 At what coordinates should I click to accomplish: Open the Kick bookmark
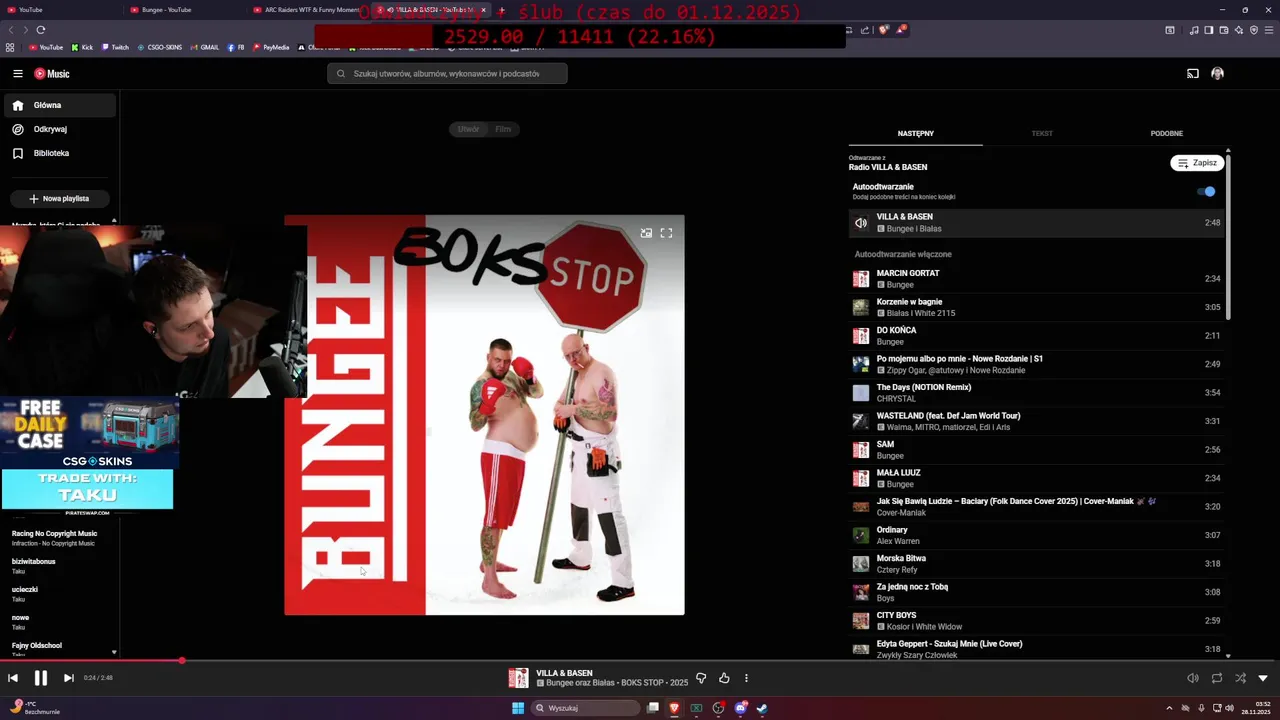(x=82, y=47)
